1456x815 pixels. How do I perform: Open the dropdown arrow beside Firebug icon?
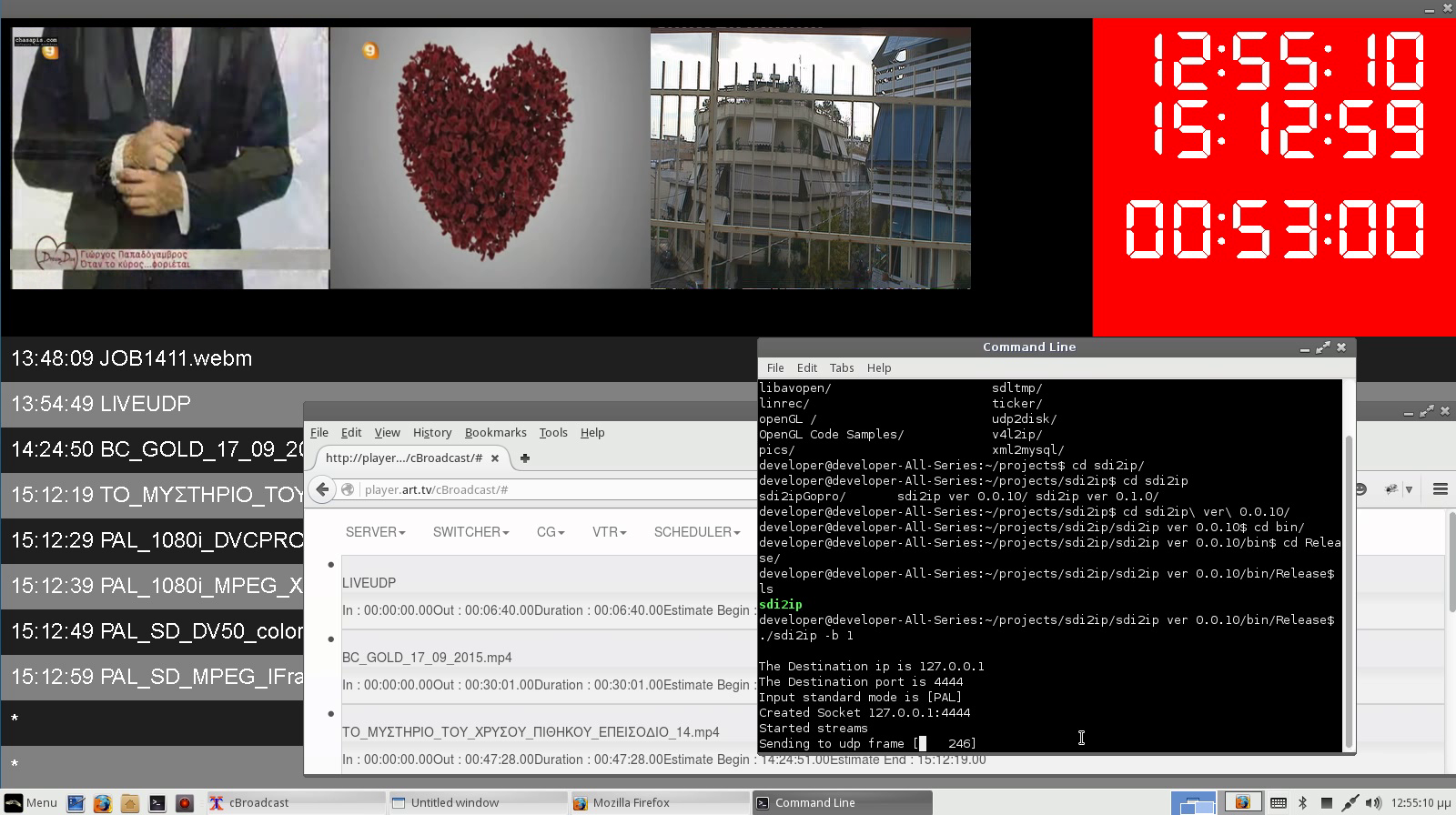(1409, 489)
